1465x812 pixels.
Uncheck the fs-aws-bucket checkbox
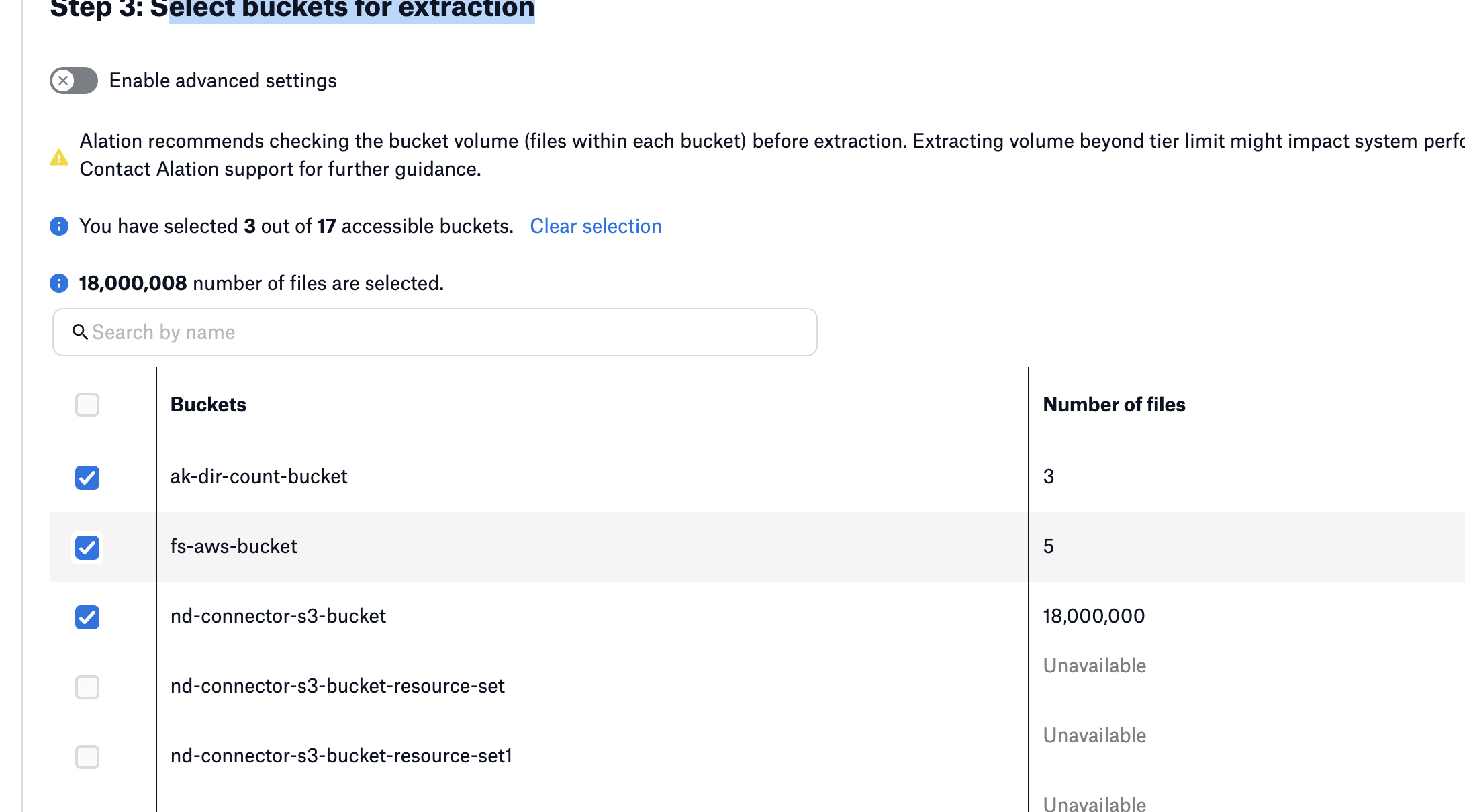87,548
